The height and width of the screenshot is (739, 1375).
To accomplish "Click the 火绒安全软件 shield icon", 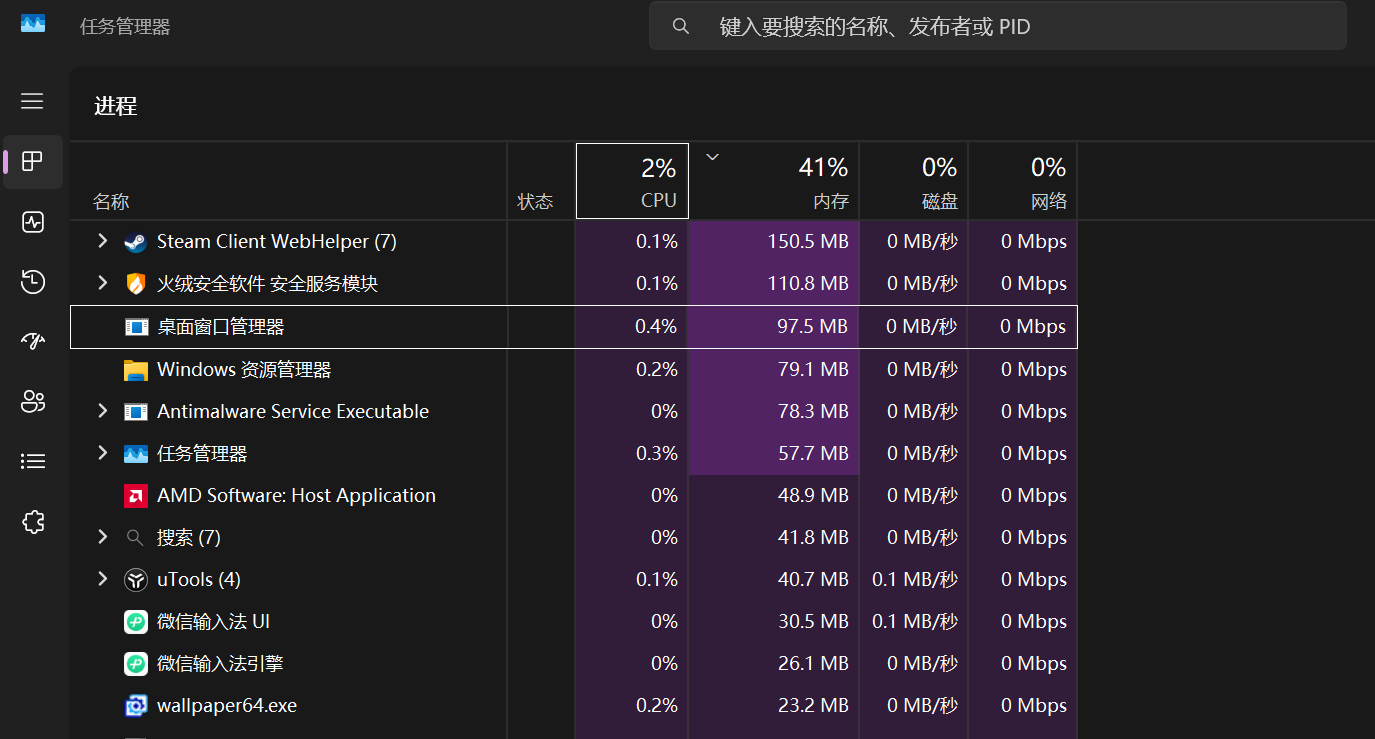I will pyautogui.click(x=136, y=284).
